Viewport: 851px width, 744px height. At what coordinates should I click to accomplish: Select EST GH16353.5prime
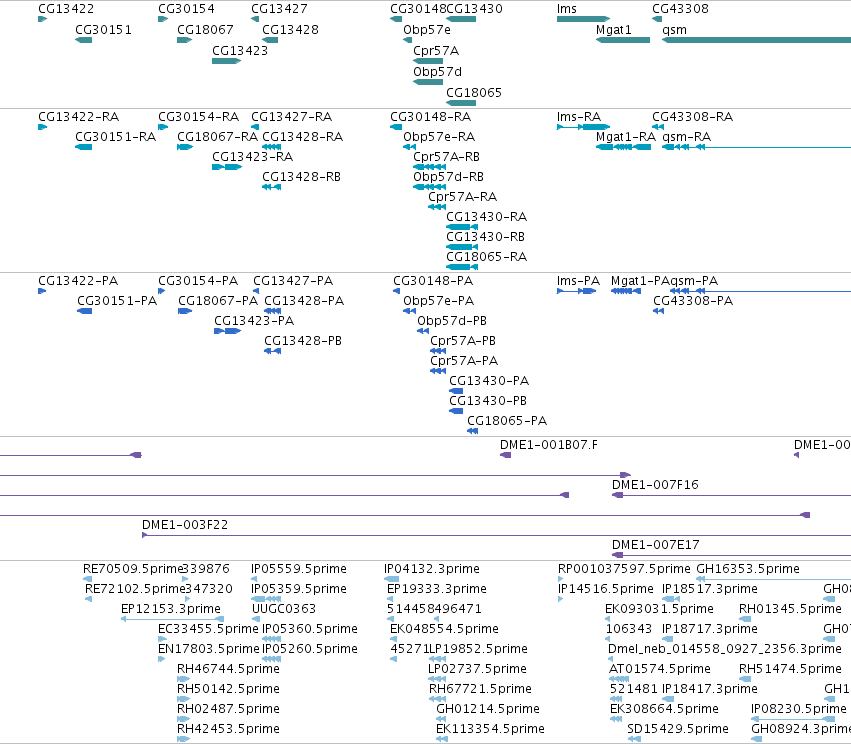[773, 580]
